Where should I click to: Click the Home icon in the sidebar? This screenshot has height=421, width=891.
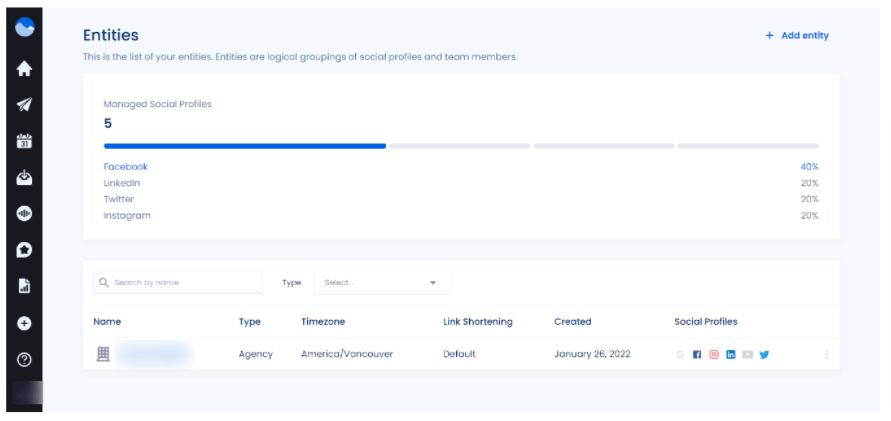(25, 69)
